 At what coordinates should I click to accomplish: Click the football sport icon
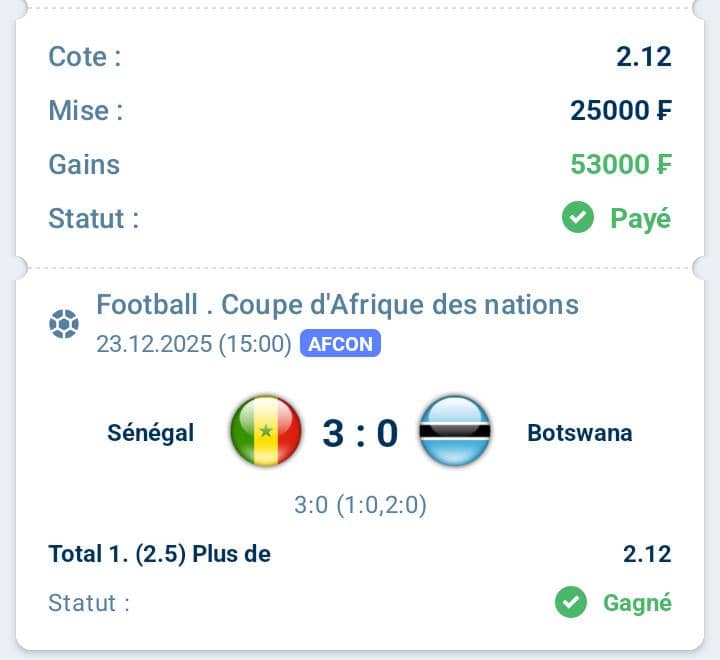pos(63,325)
